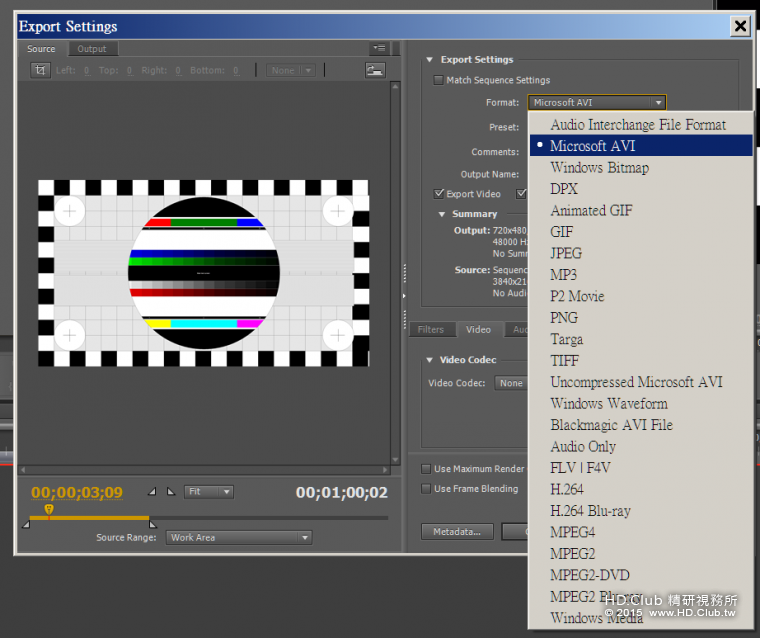Open the Fit zoom level dropdown
Viewport: 760px width, 638px height.
[210, 491]
